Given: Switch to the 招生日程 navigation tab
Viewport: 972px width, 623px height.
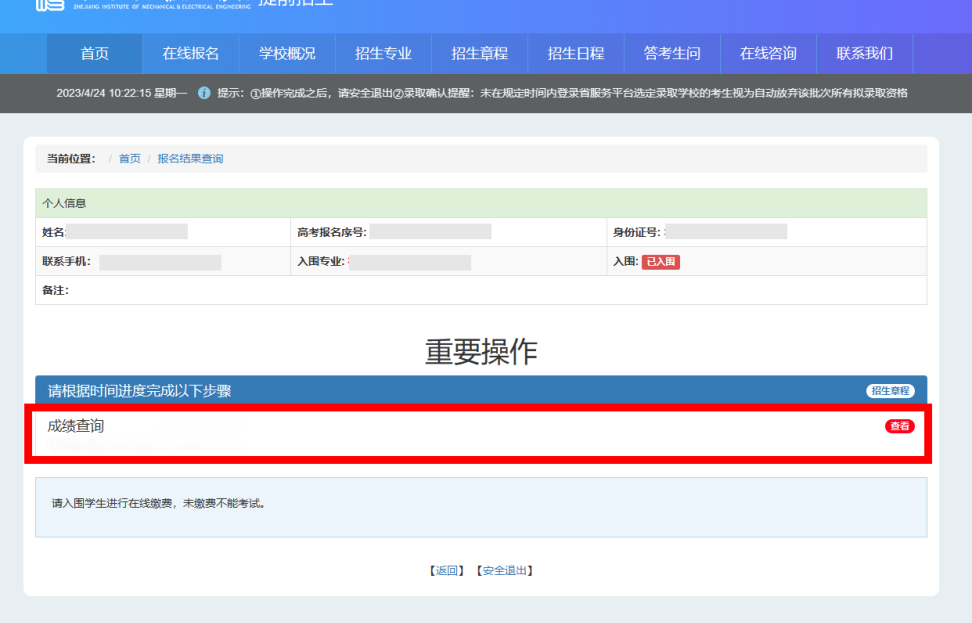Looking at the screenshot, I should click(x=575, y=54).
